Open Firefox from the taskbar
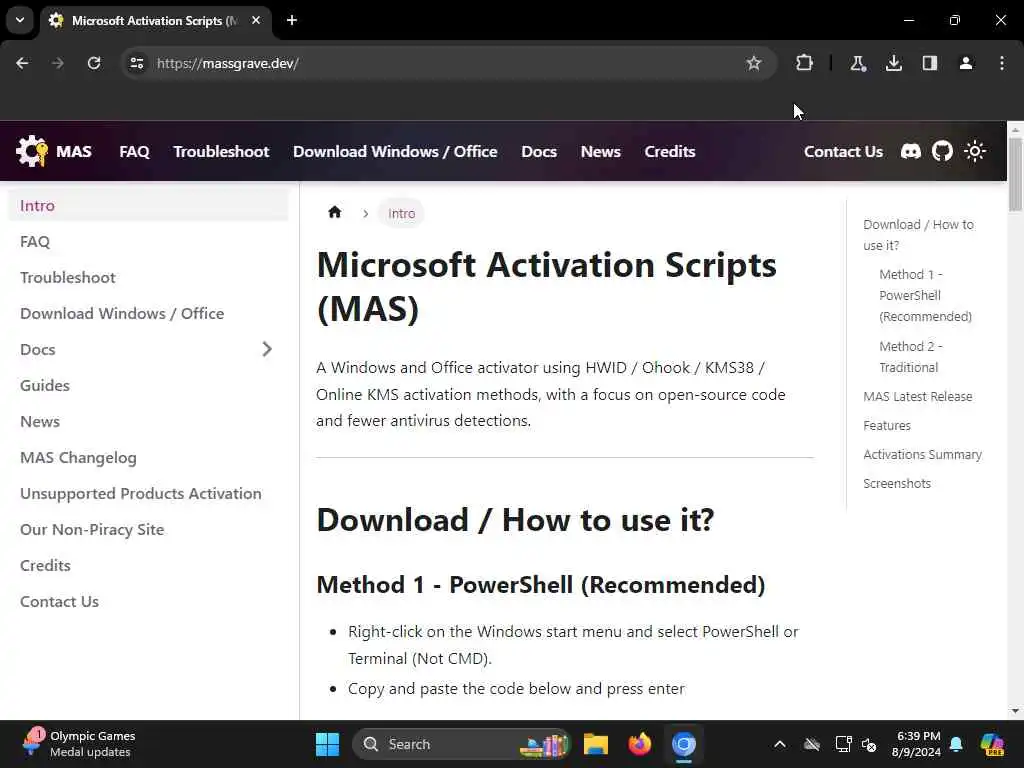Image resolution: width=1024 pixels, height=768 pixels. click(639, 744)
